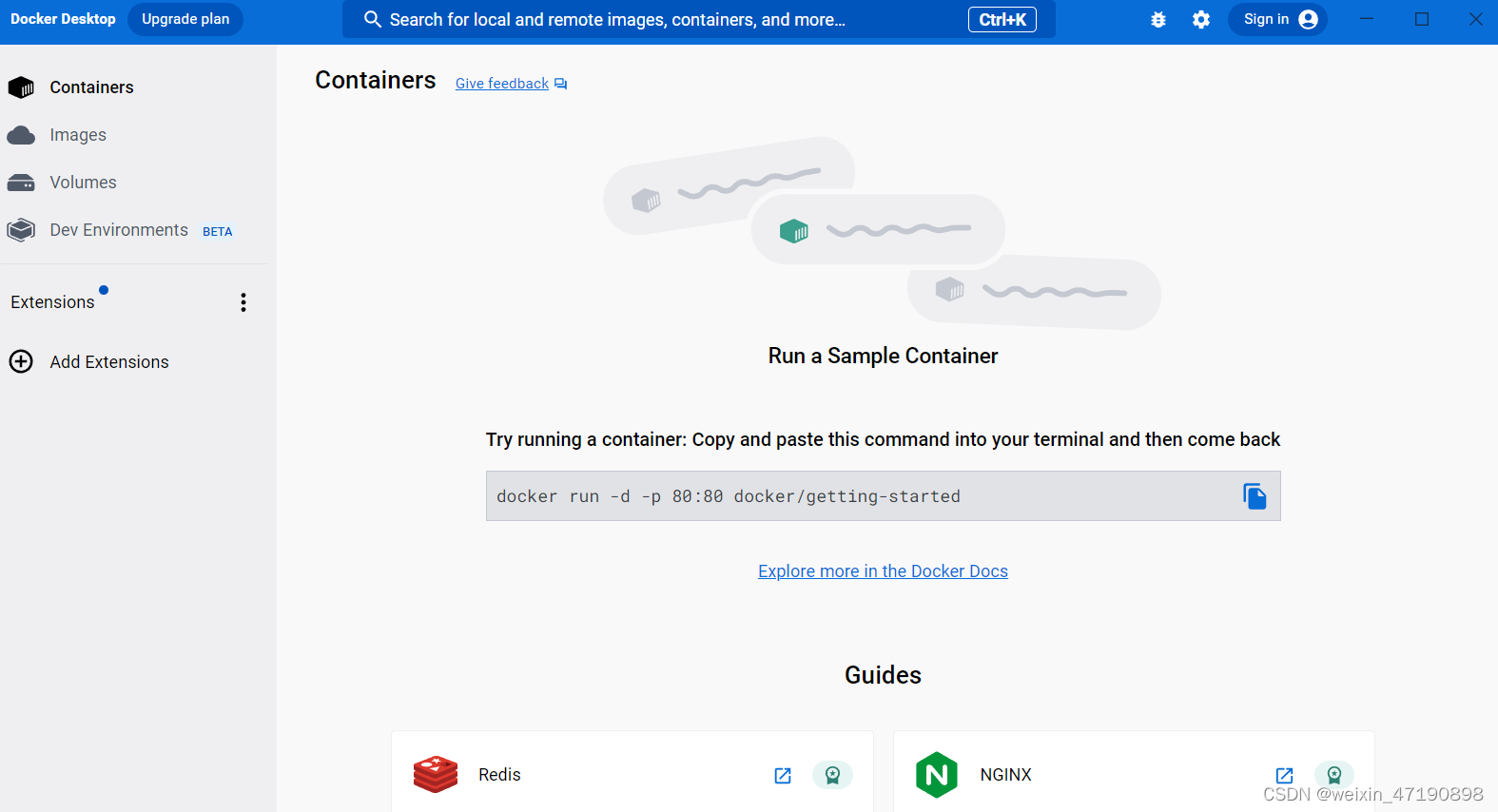The image size is (1498, 812).
Task: Maximize the Docker Desktop window
Action: pos(1422,19)
